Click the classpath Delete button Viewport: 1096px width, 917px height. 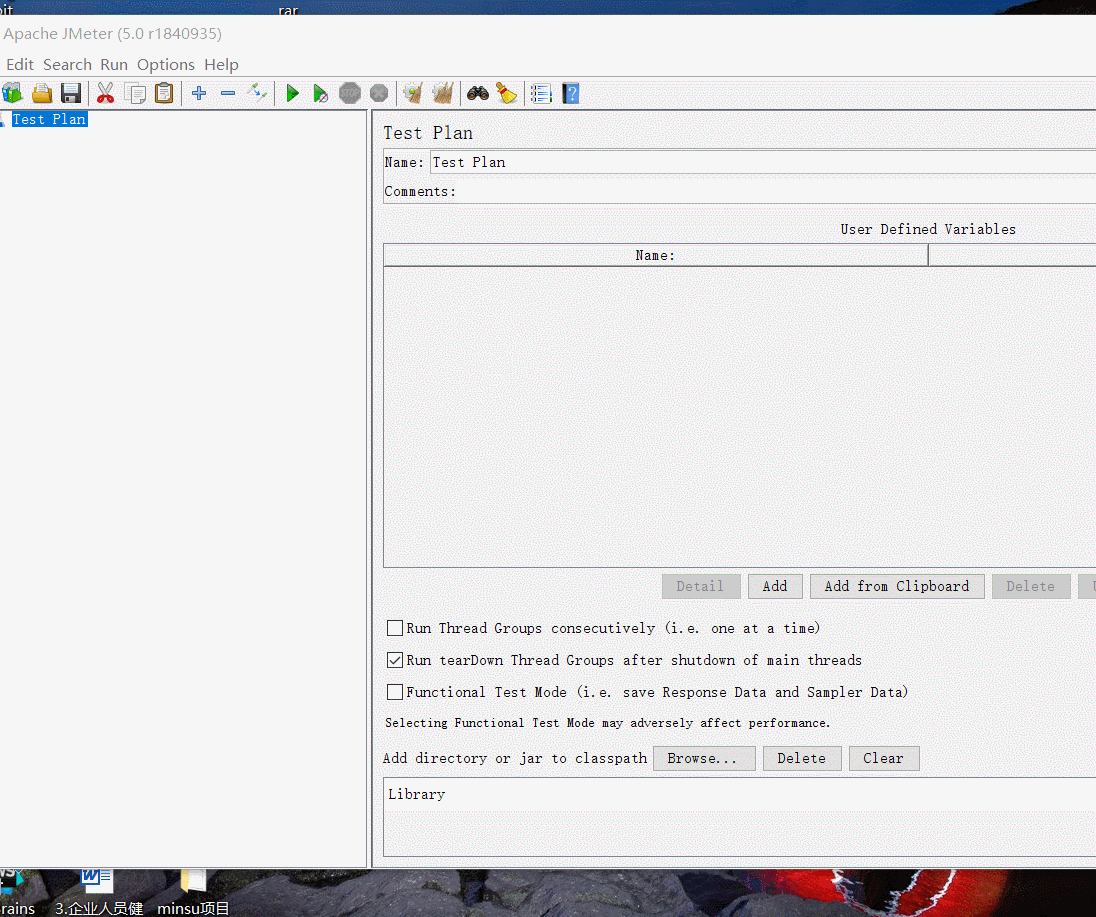pos(801,758)
